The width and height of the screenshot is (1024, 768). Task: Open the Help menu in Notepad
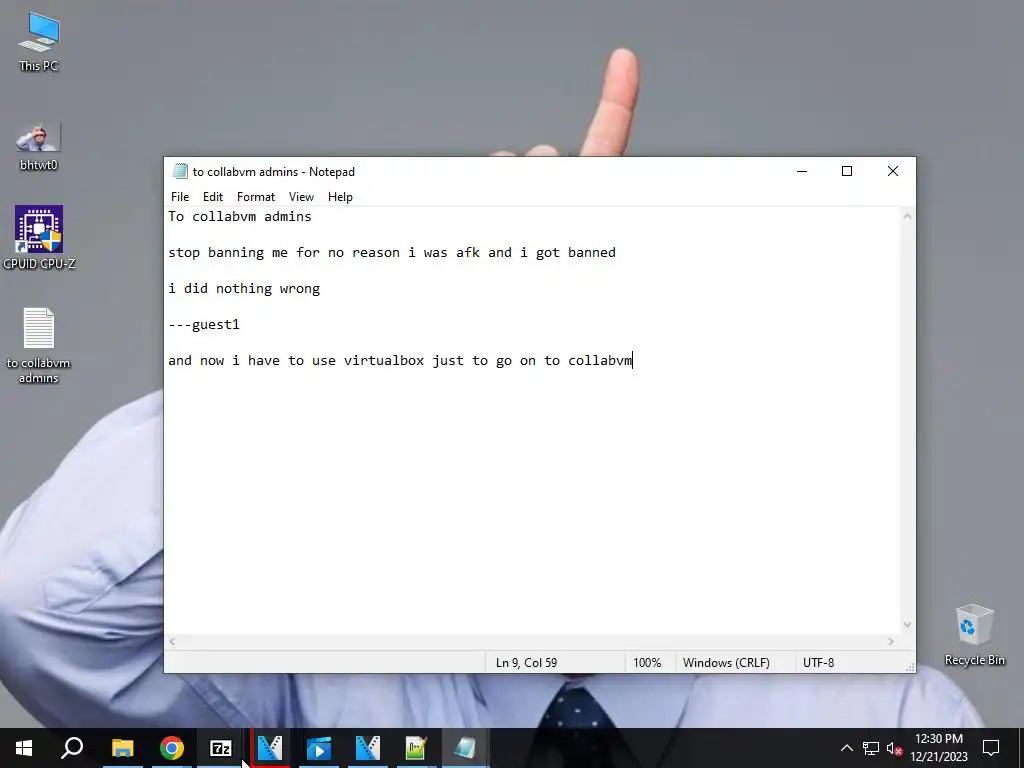340,197
